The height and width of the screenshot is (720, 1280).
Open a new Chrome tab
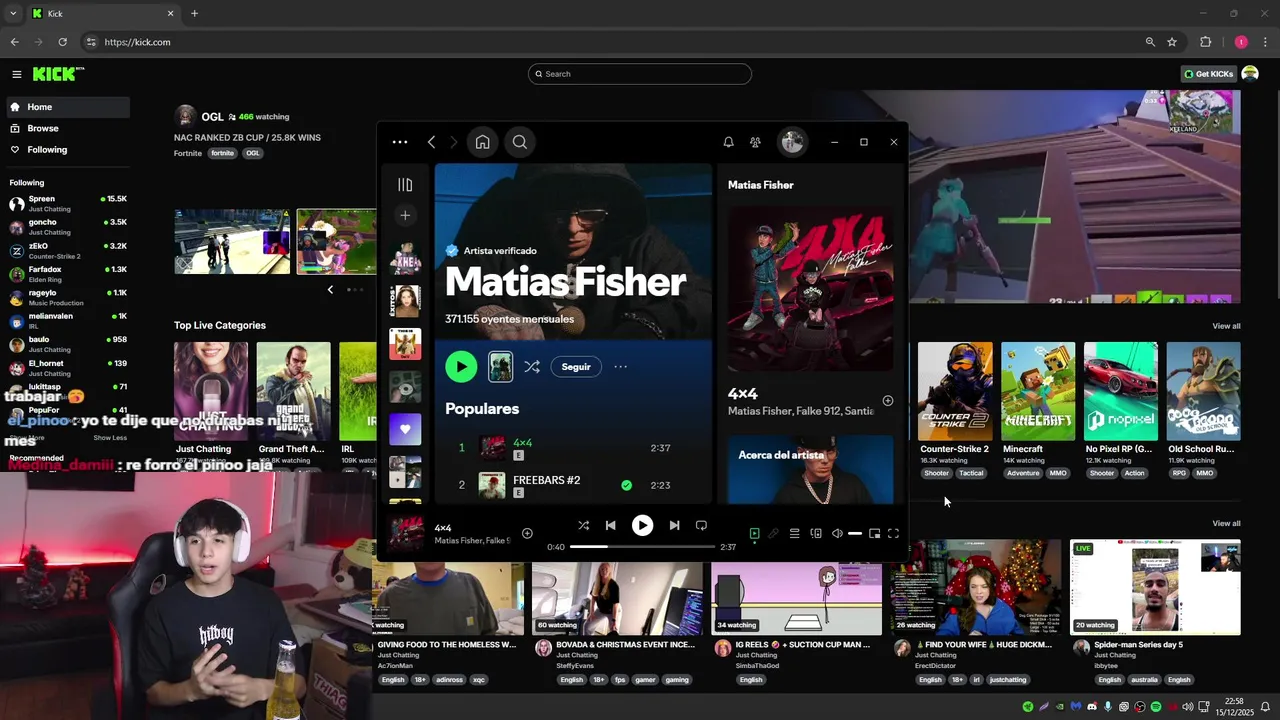[x=194, y=14]
